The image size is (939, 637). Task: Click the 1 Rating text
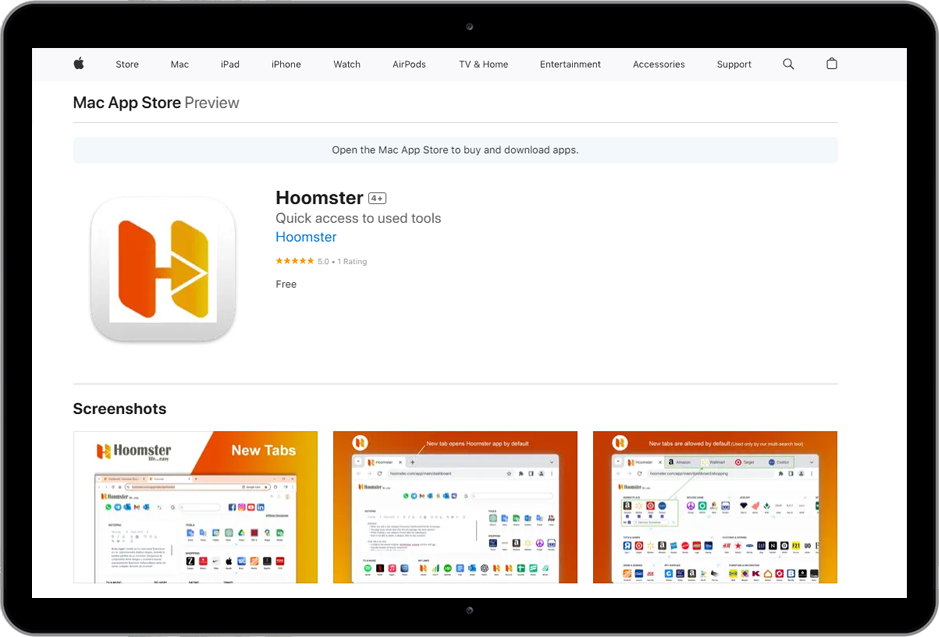point(352,262)
